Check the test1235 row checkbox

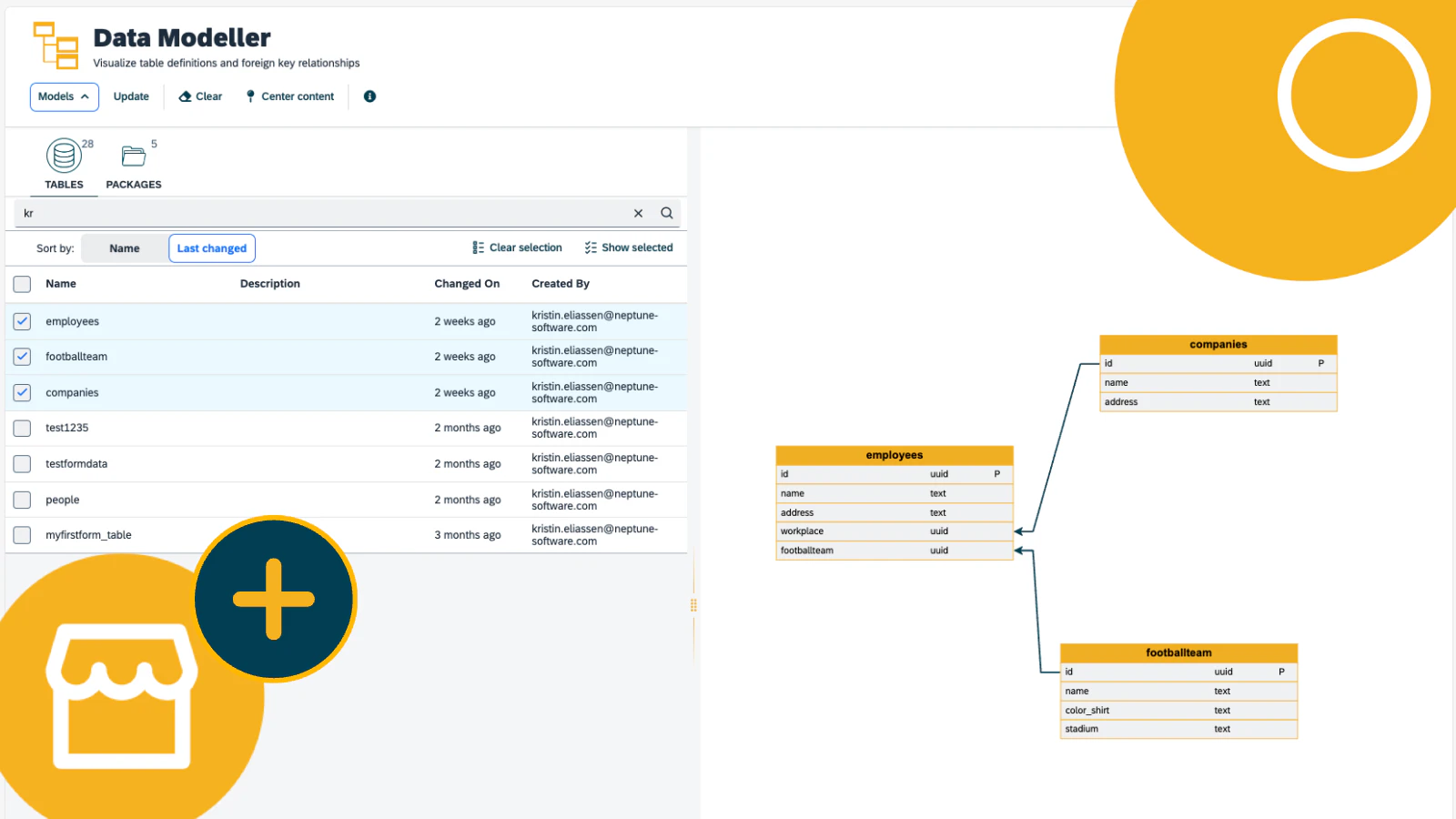(22, 428)
